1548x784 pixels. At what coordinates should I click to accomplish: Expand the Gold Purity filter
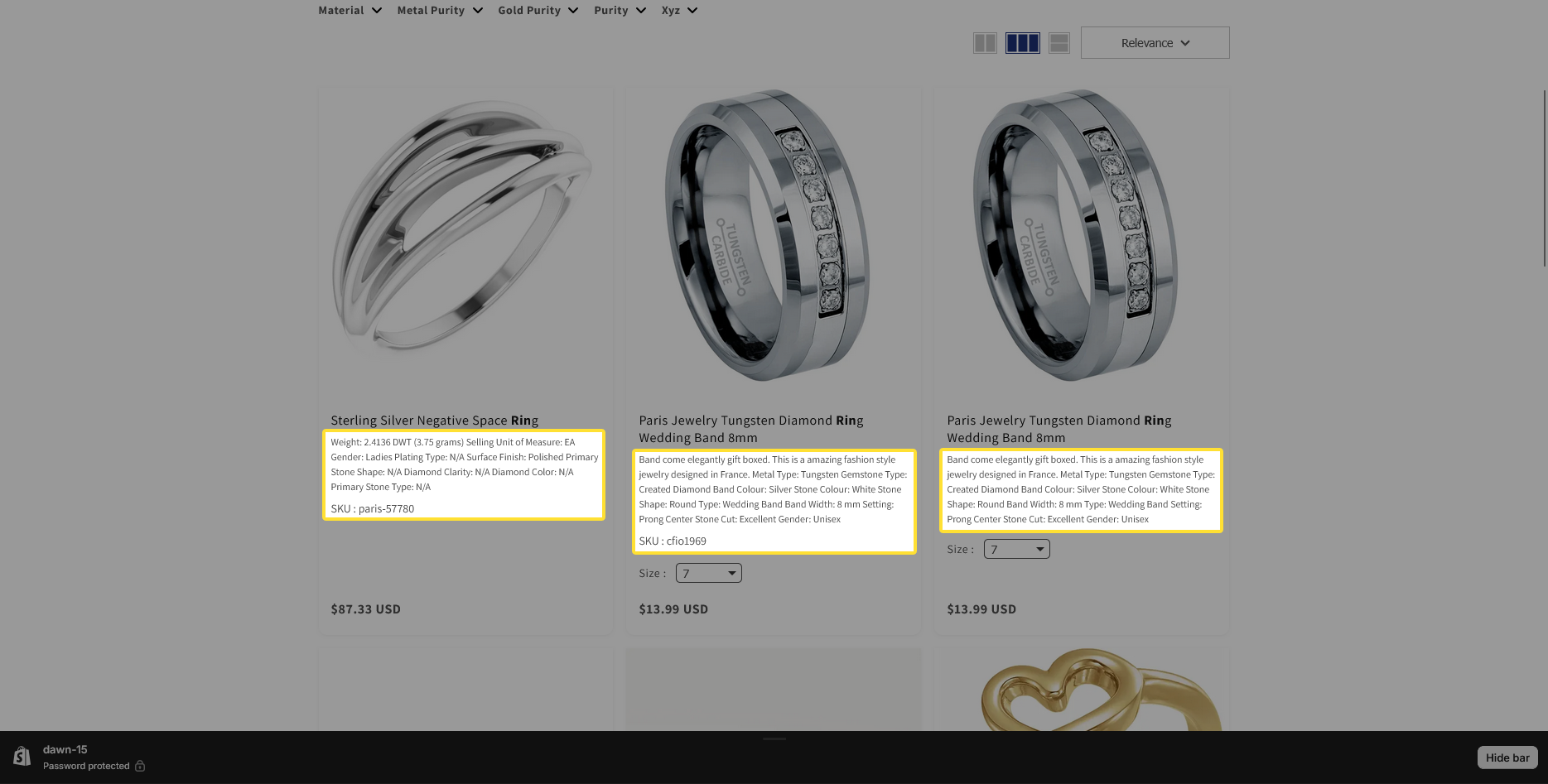538,10
